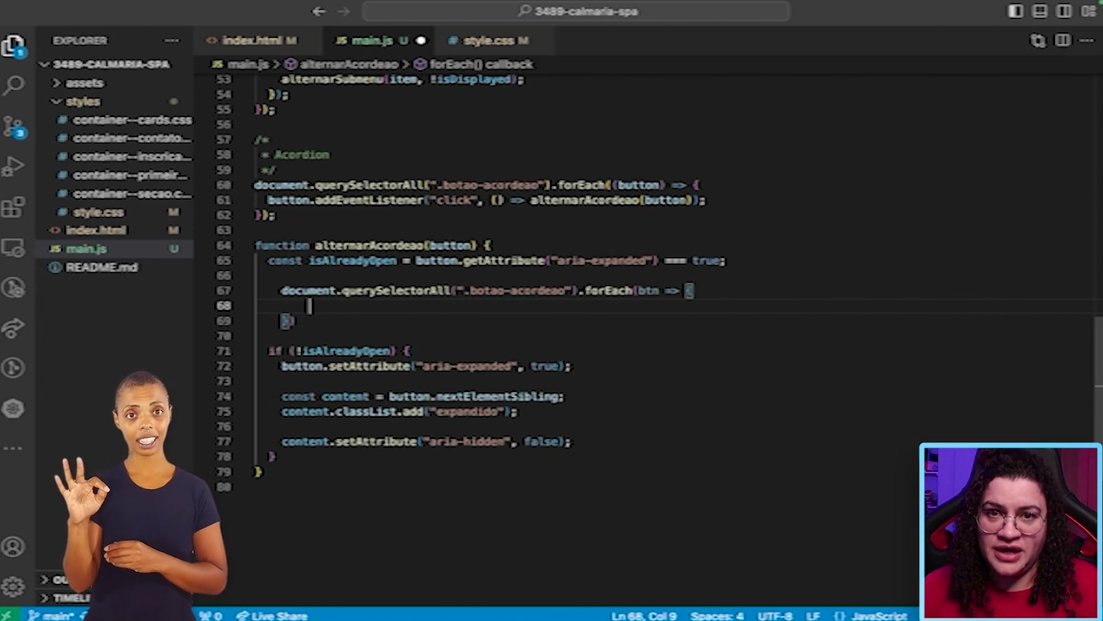Image resolution: width=1103 pixels, height=621 pixels.
Task: Click the split editor icon
Action: (x=1062, y=41)
